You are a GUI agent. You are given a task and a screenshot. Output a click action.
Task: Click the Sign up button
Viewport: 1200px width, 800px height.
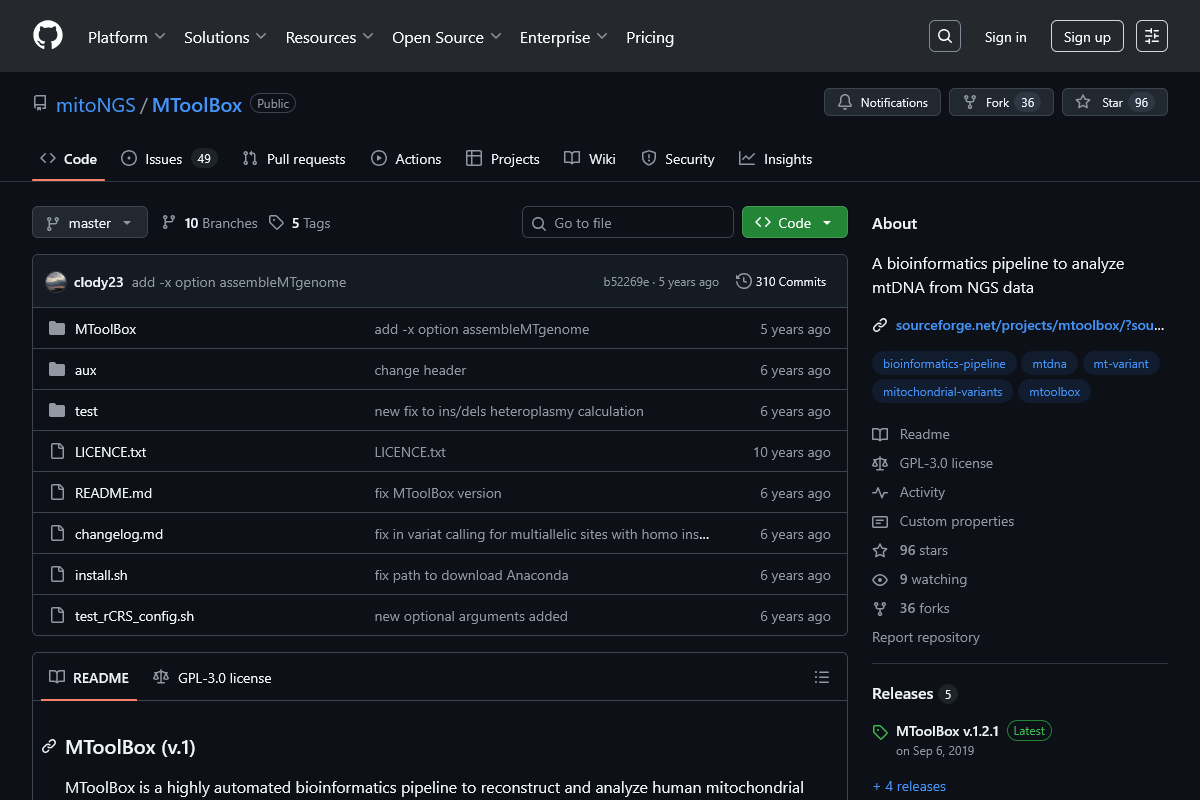pyautogui.click(x=1087, y=36)
